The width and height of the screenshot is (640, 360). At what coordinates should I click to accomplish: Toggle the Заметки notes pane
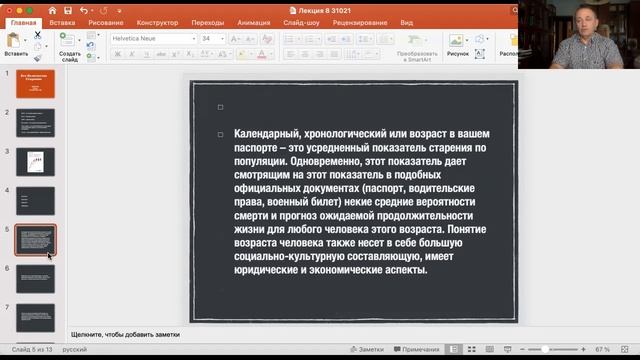tap(367, 349)
